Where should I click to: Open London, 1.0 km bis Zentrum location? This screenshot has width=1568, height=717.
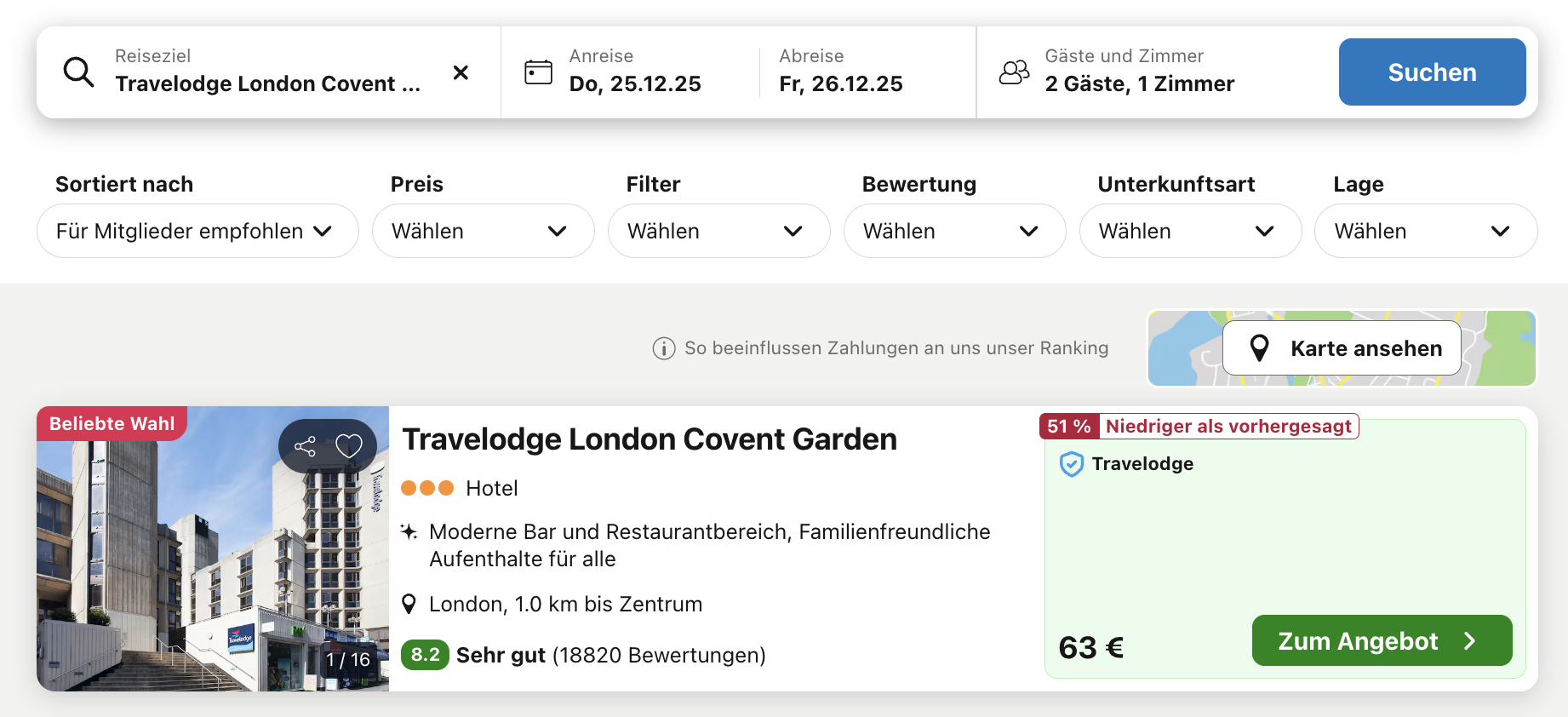pos(565,605)
